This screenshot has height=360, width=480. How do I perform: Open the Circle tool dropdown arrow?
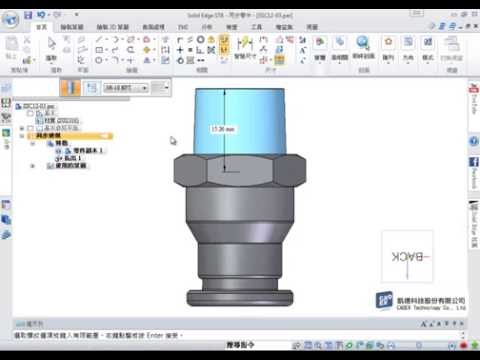[x=106, y=60]
